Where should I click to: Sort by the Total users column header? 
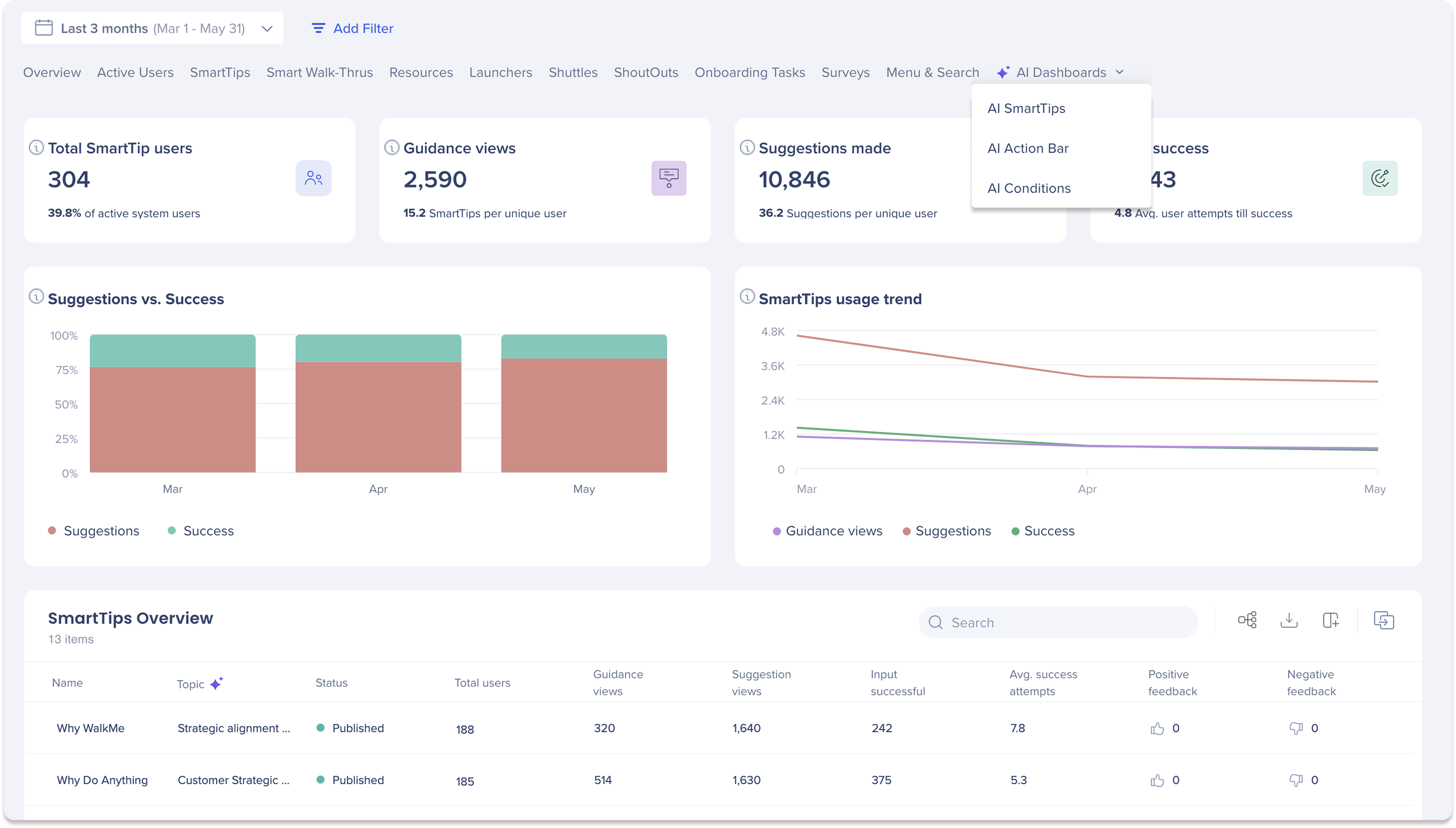[x=482, y=682]
